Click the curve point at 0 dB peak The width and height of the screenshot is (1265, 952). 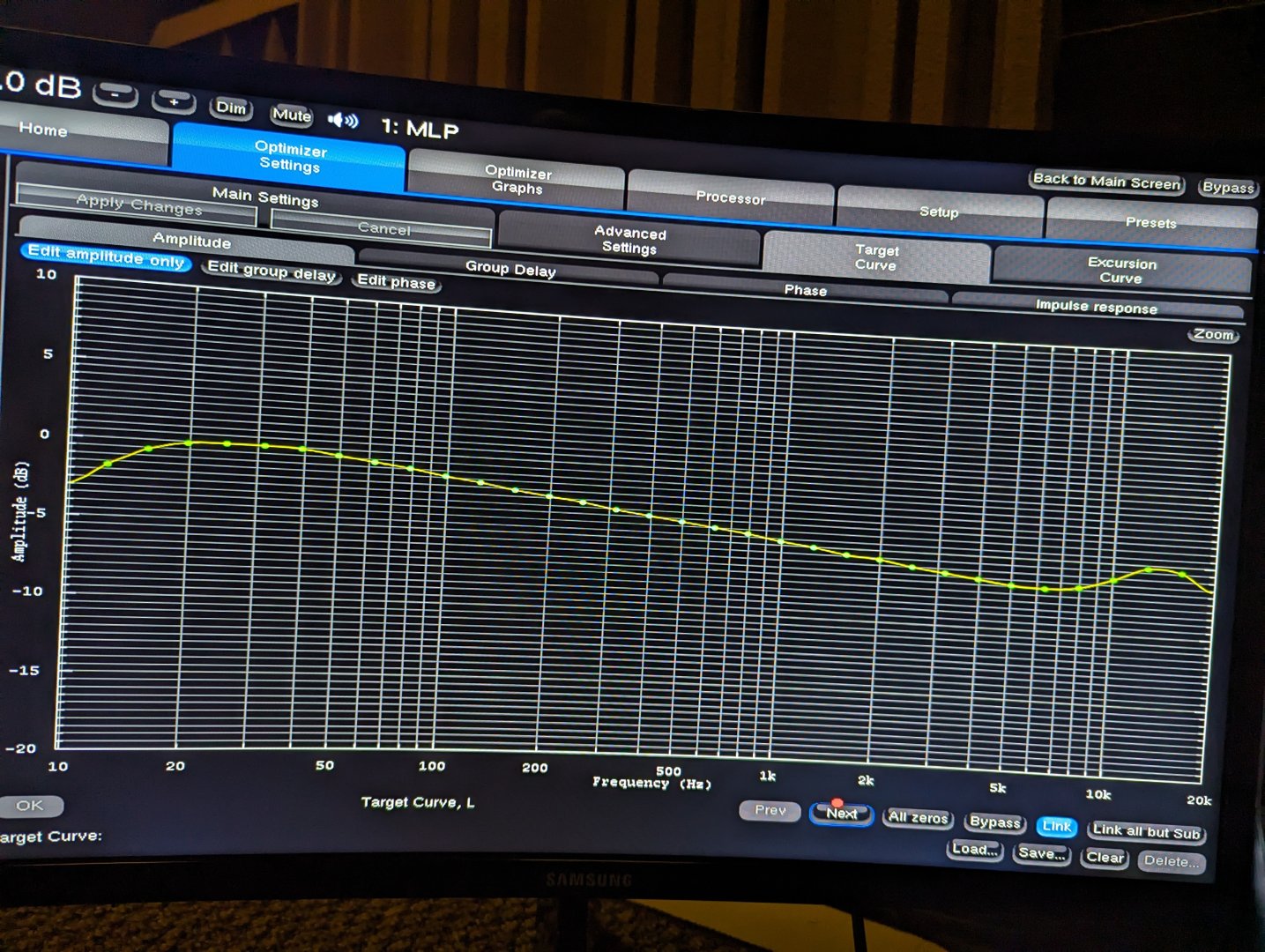tap(189, 443)
